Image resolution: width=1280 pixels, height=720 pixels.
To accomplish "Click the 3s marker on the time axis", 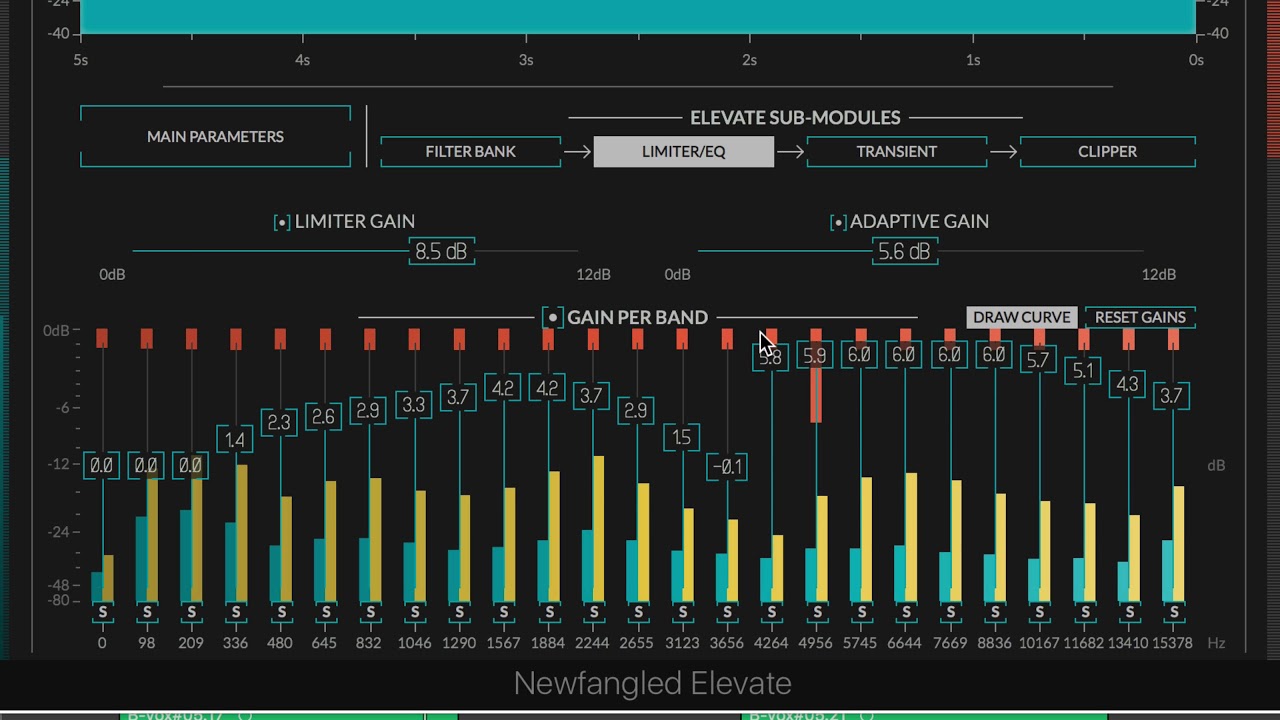I will click(x=526, y=60).
